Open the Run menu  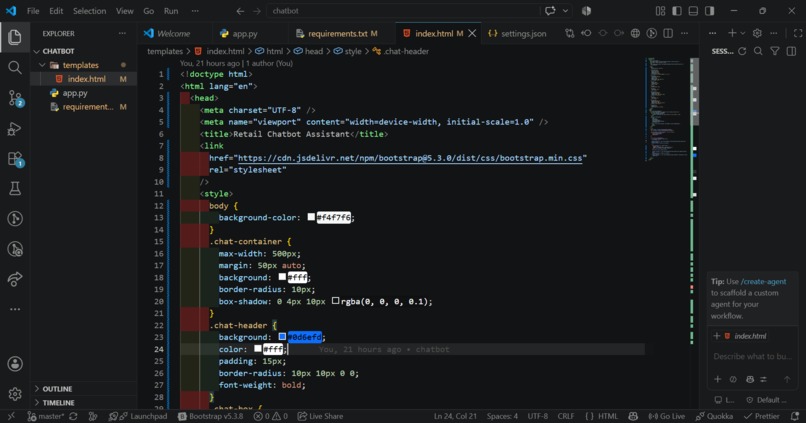tap(171, 11)
